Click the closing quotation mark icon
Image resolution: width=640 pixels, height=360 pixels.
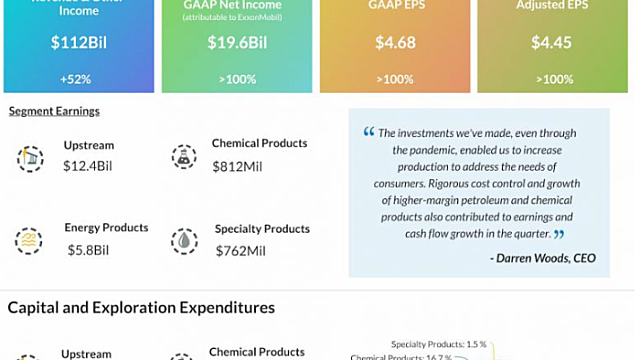pos(559,234)
